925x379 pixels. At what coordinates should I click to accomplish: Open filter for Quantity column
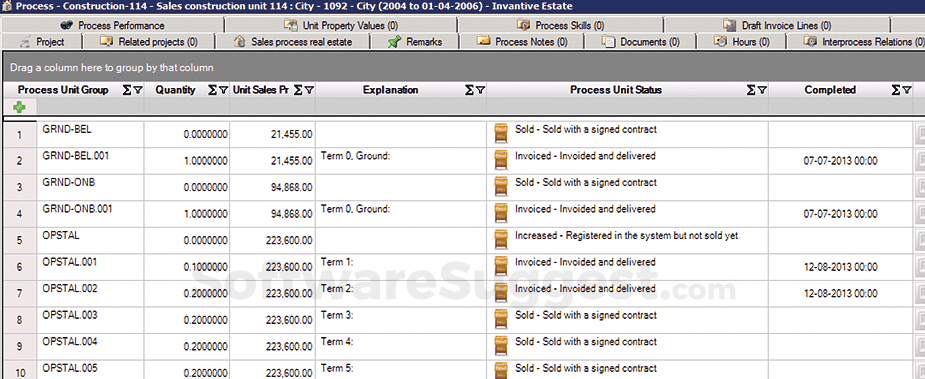pos(223,90)
